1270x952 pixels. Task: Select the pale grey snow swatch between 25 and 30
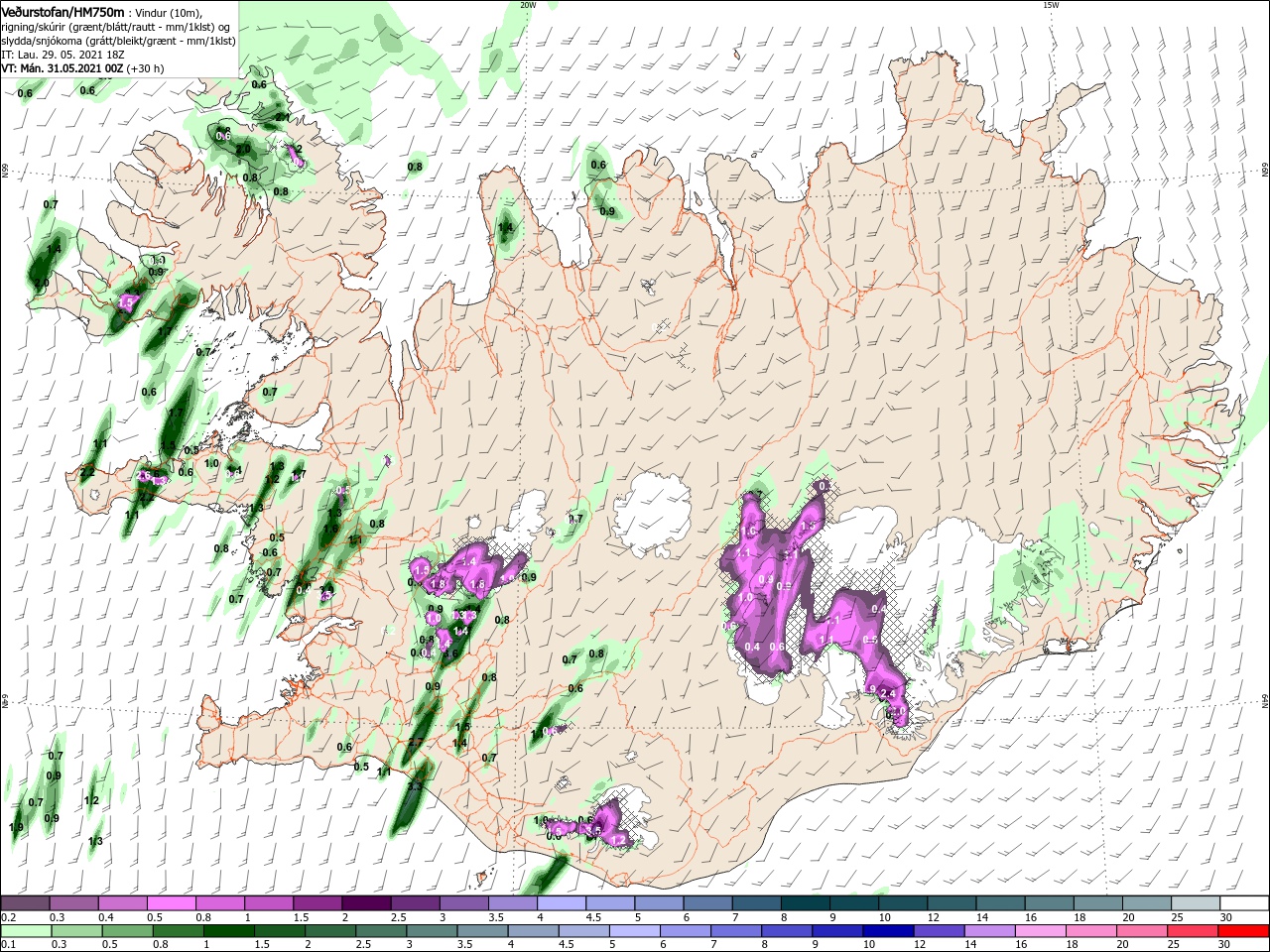1197,903
